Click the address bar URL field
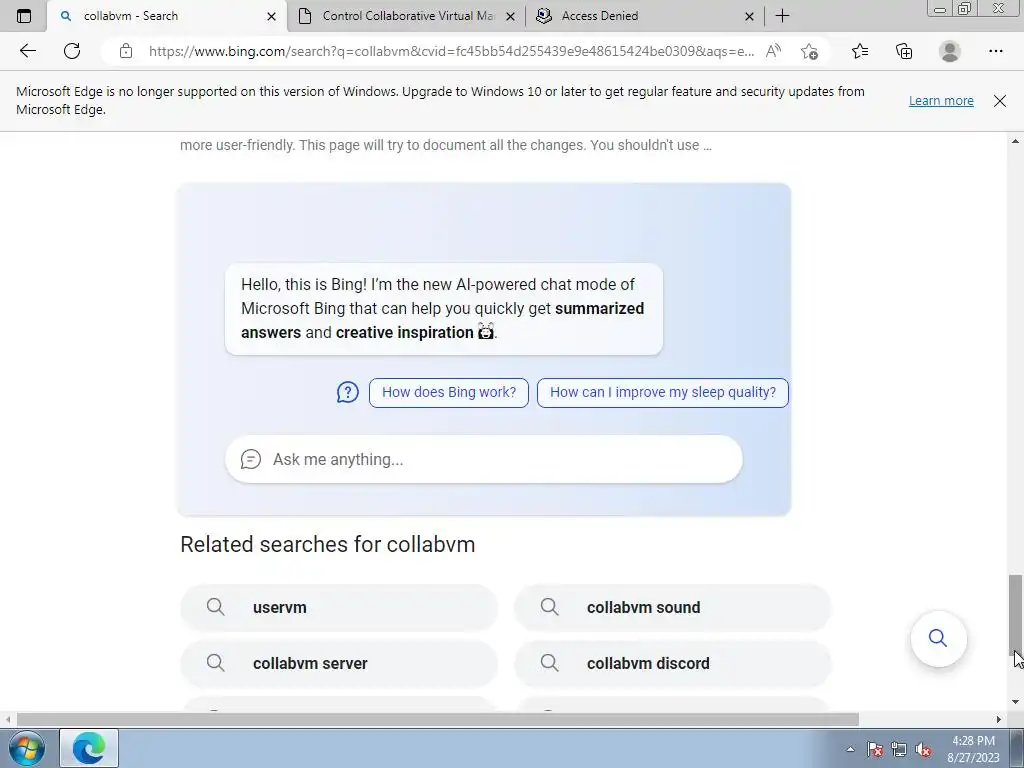Screen dimensions: 1024x768 (x=451, y=51)
